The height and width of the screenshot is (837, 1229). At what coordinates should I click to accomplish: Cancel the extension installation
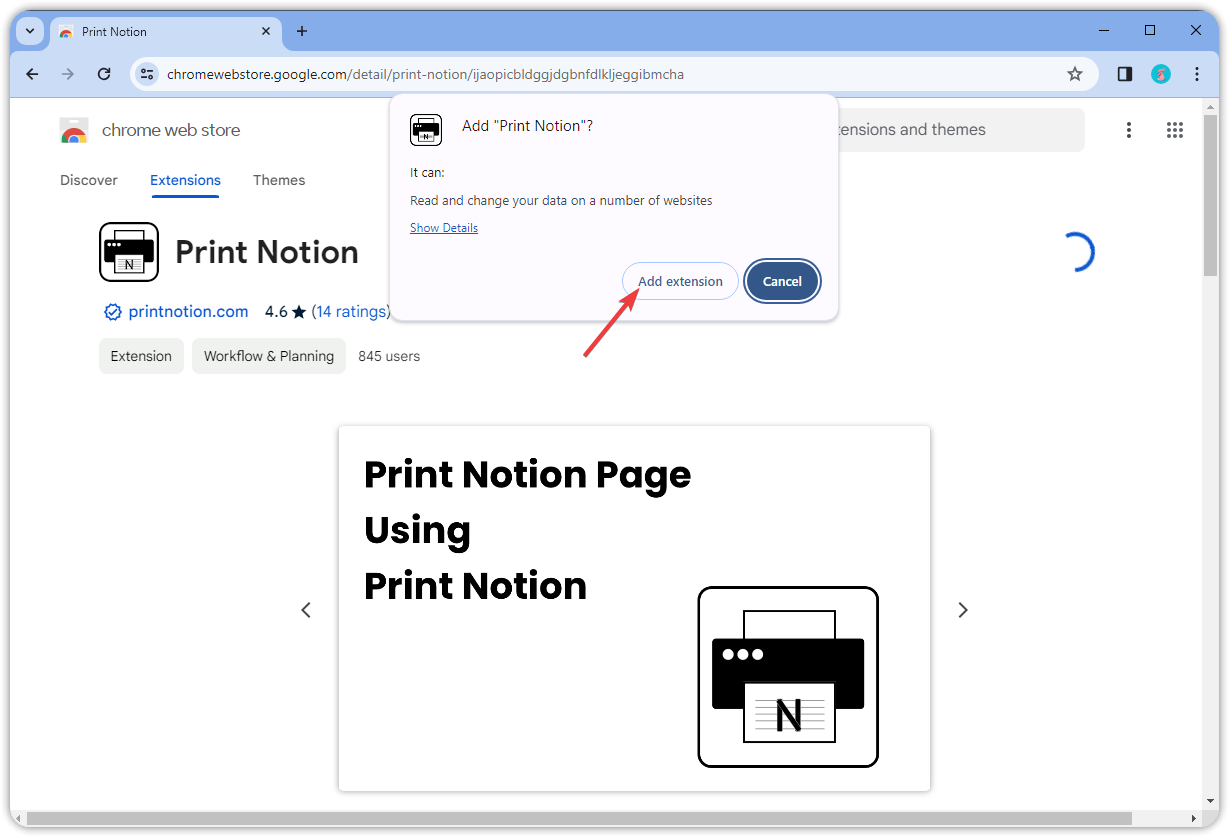tap(782, 281)
